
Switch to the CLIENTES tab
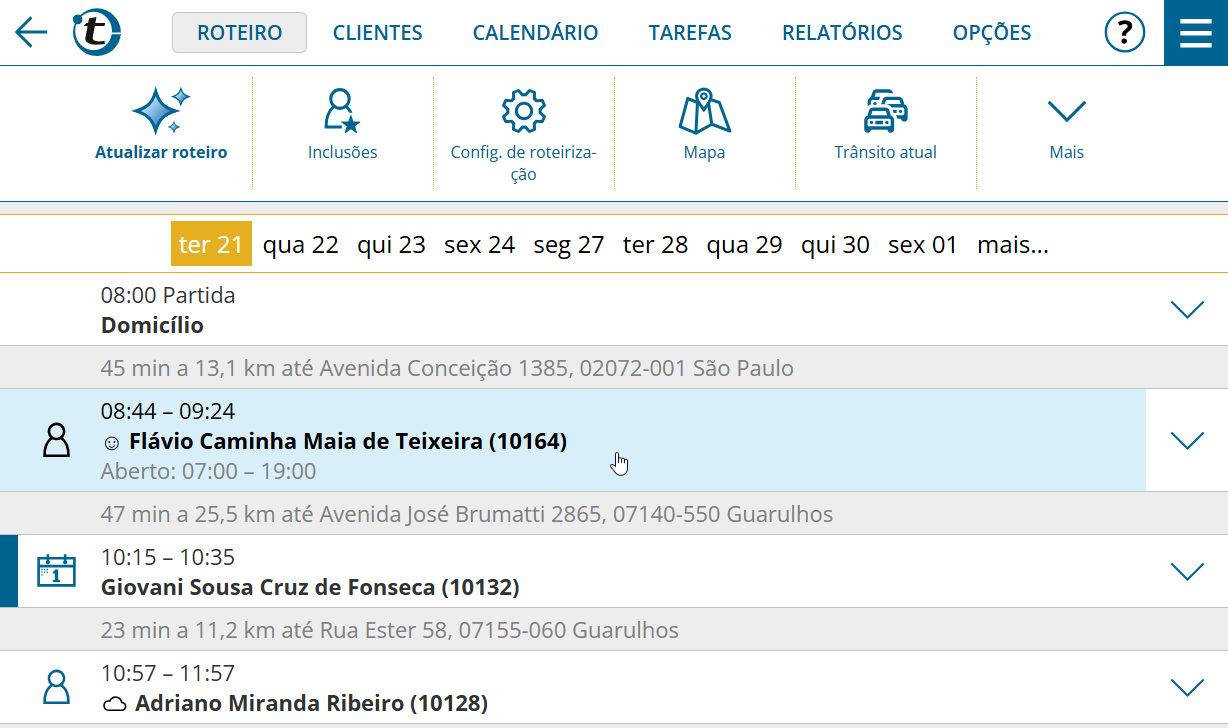tap(377, 33)
